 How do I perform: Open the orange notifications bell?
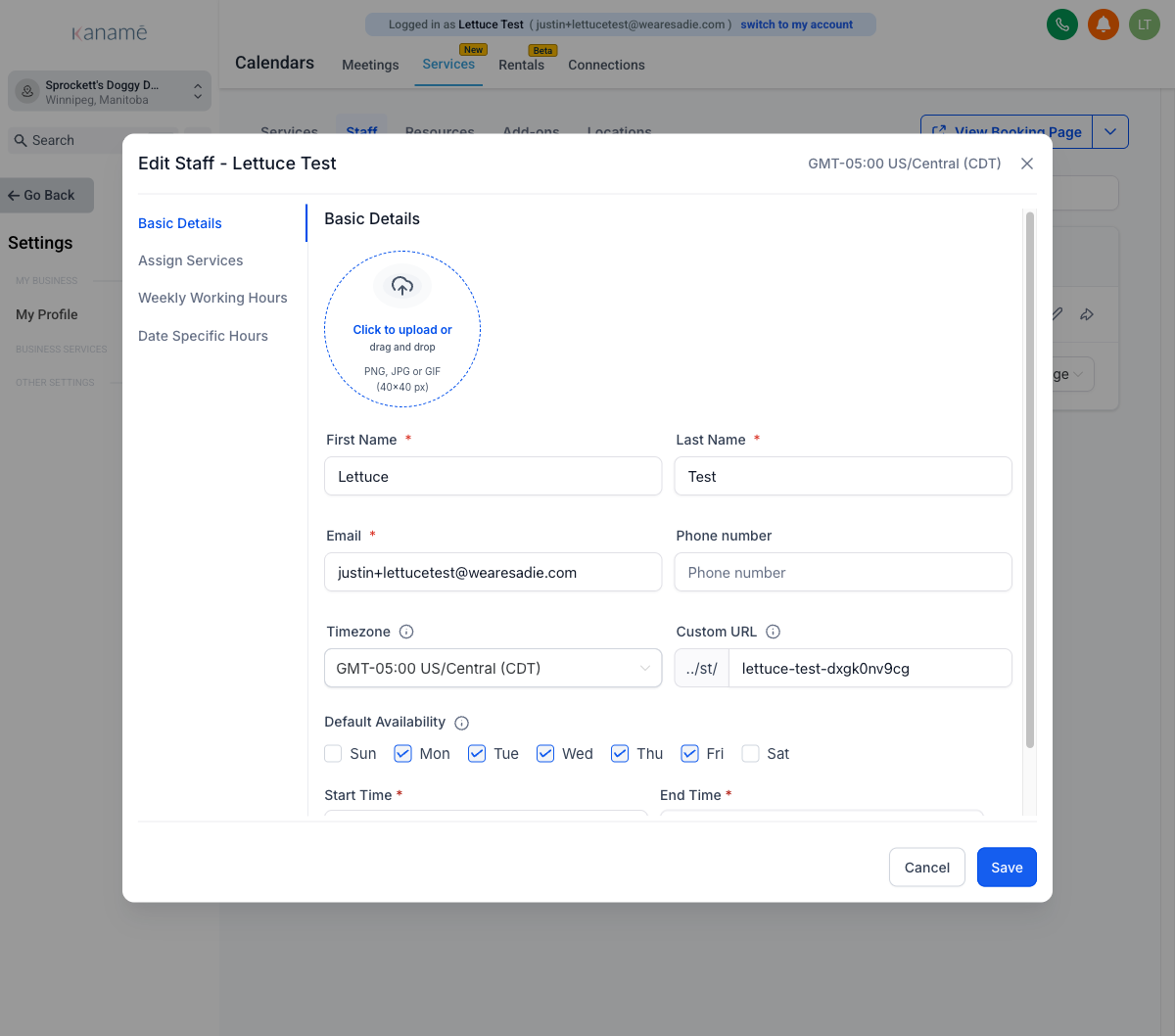[1104, 24]
